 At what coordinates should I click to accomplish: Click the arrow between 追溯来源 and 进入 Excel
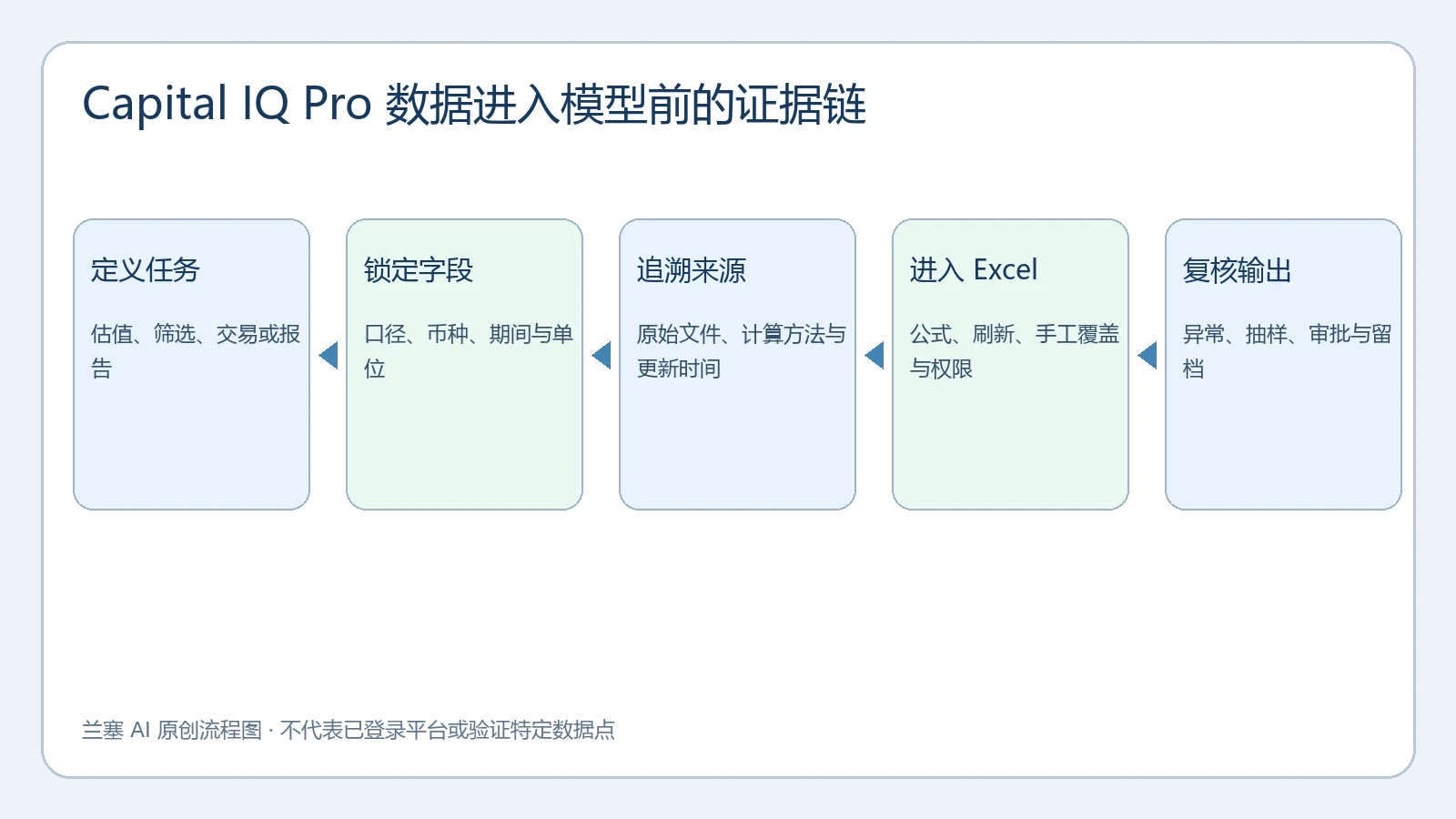click(875, 356)
